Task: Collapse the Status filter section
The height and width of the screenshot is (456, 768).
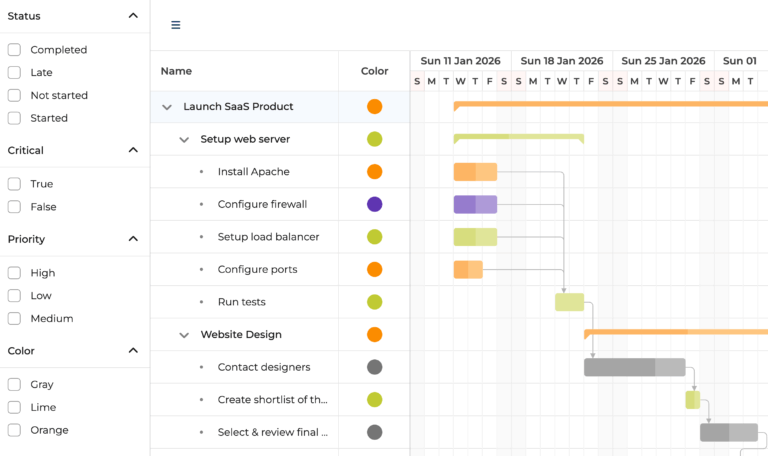Action: tap(133, 16)
